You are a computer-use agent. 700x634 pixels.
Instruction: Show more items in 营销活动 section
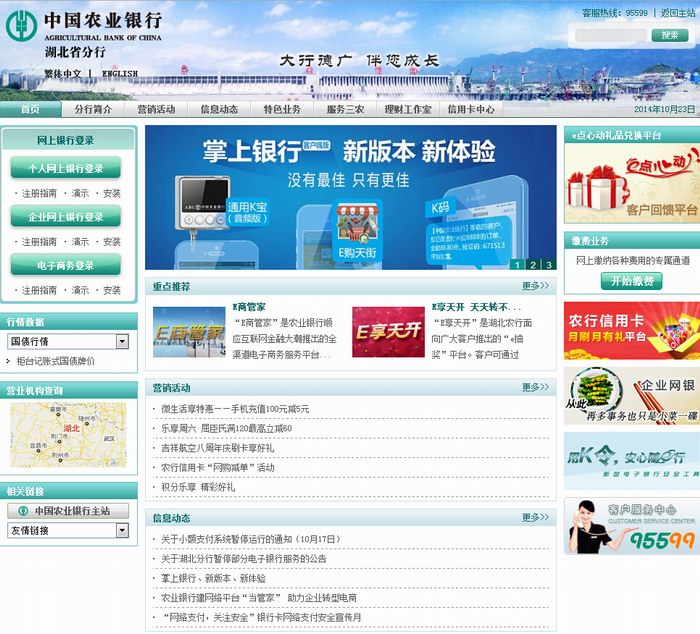click(535, 387)
